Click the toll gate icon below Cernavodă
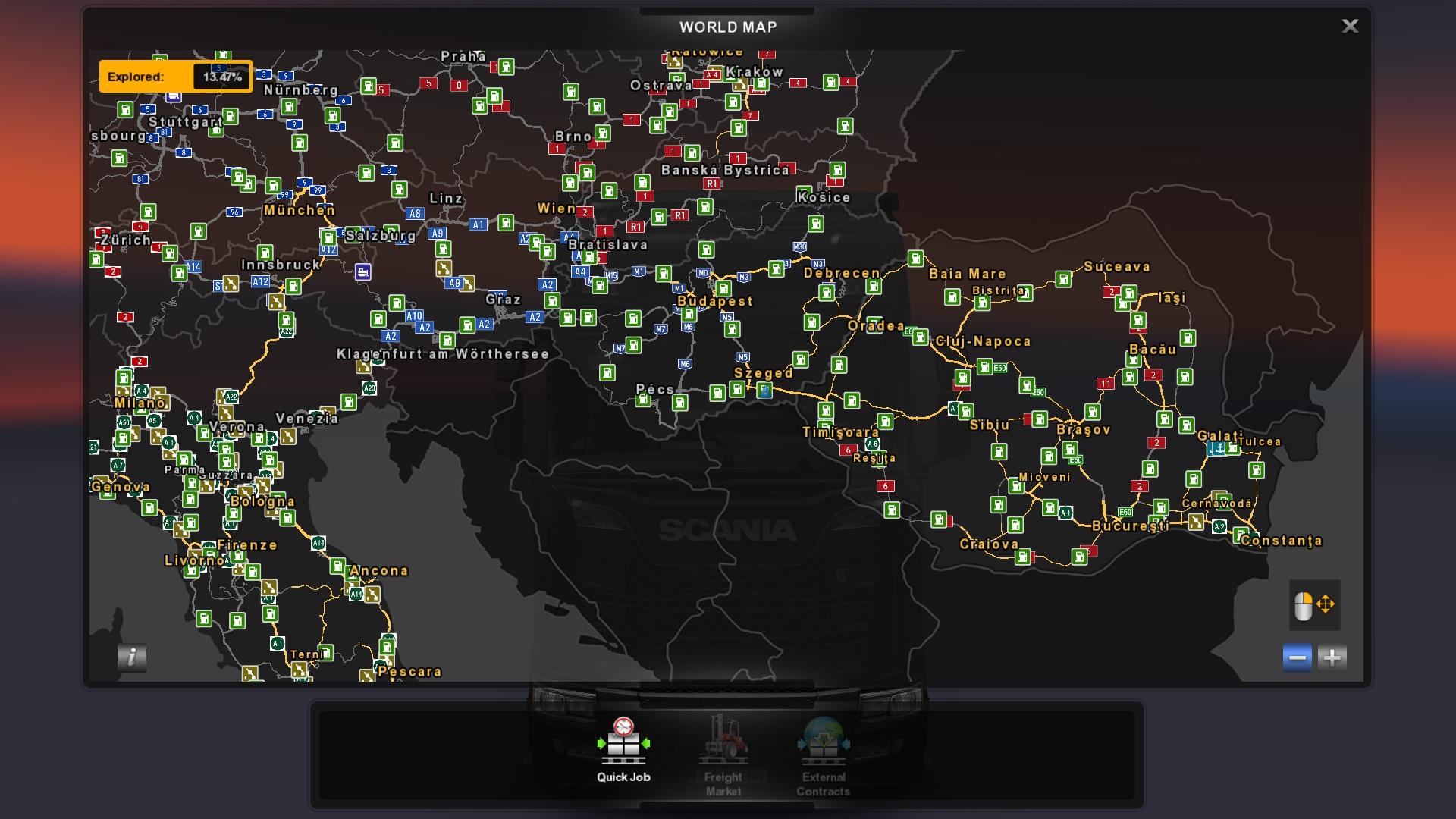 click(1196, 522)
